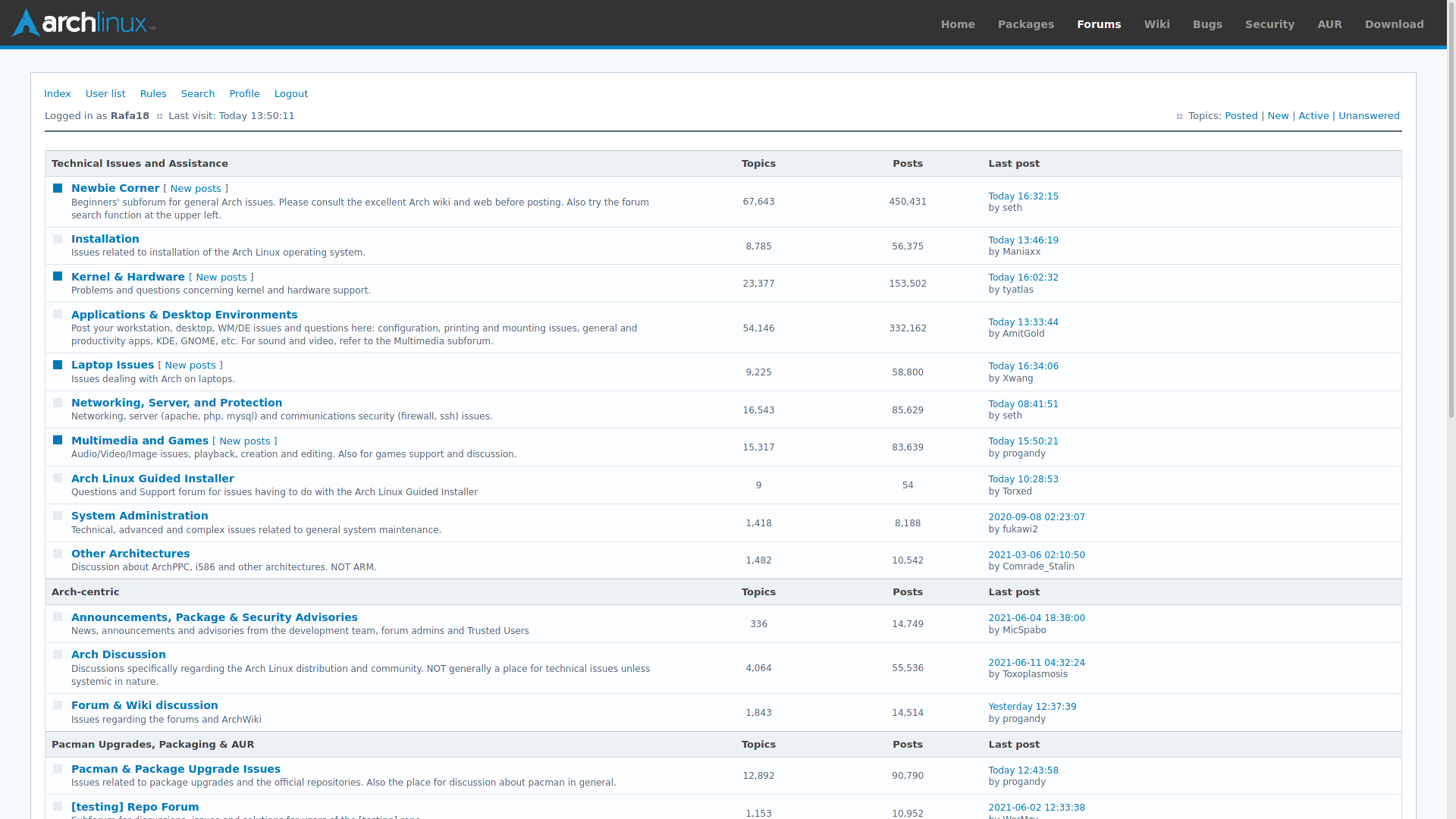
Task: Open last post Today 13:46:19 in Installation
Action: (1023, 240)
